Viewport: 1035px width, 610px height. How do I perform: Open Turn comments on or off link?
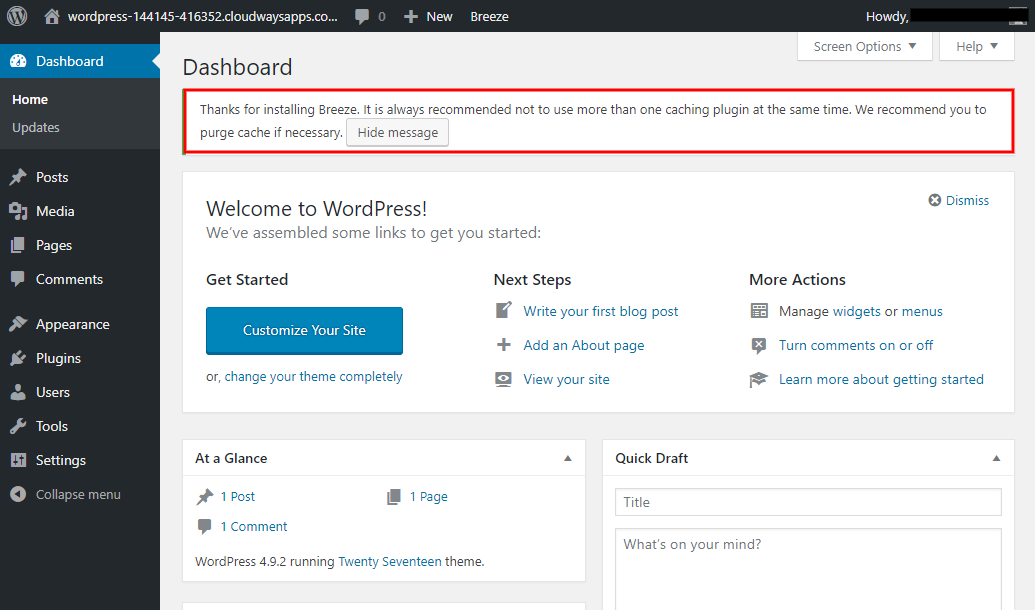855,345
